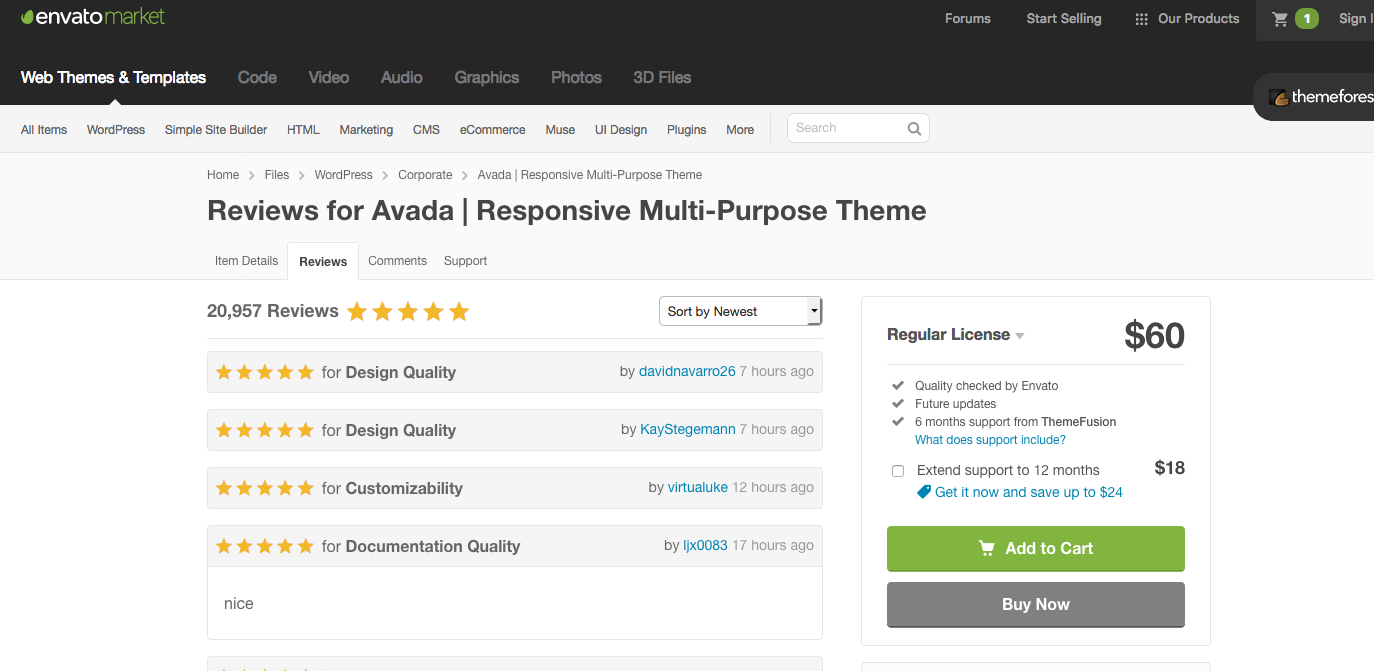
Task: Click the 'nice' review text
Action: coord(239,604)
